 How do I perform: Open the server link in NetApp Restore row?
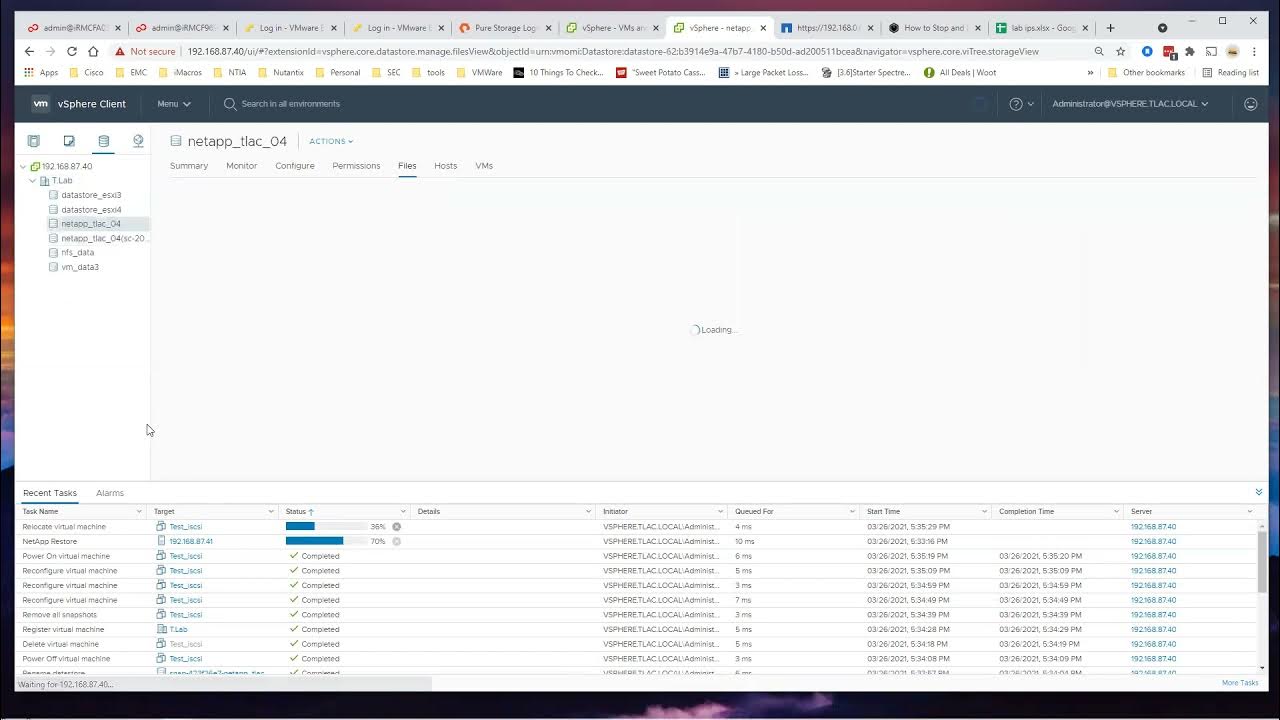tap(1153, 541)
